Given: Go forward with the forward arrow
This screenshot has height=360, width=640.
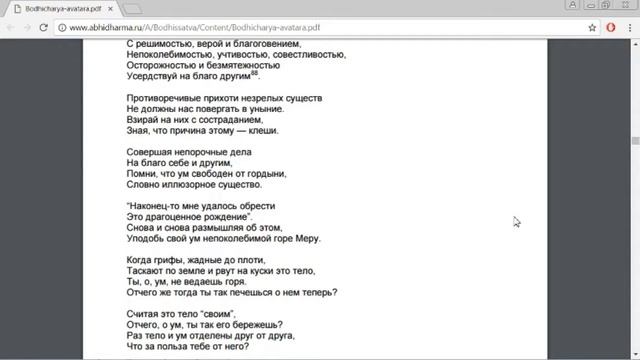Looking at the screenshot, I should click(27, 27).
